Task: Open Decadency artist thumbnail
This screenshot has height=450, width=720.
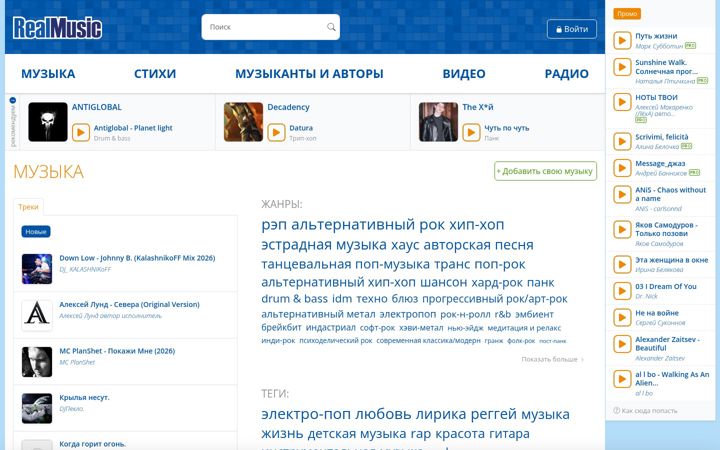Action: point(243,122)
